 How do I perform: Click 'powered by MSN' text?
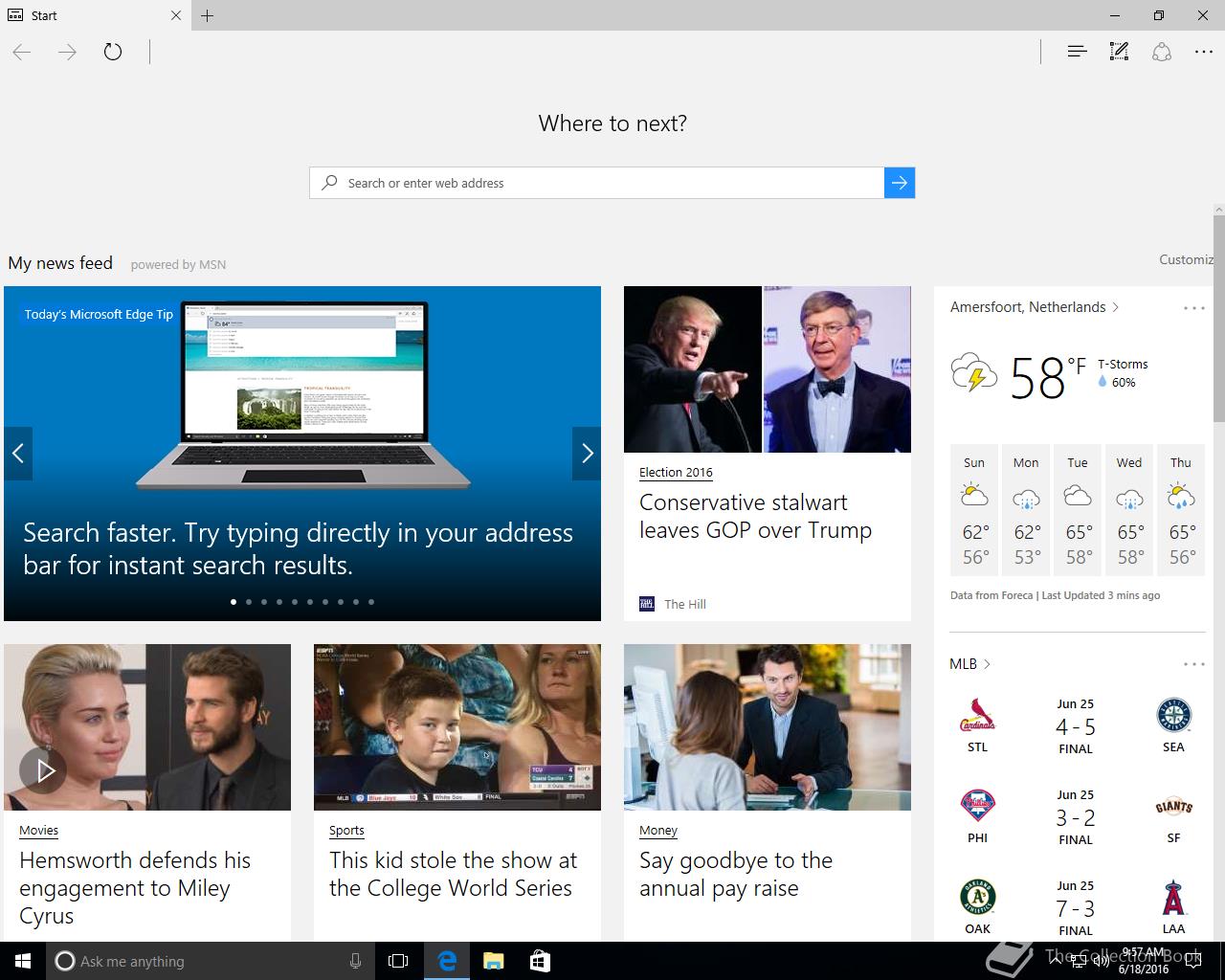pyautogui.click(x=178, y=264)
